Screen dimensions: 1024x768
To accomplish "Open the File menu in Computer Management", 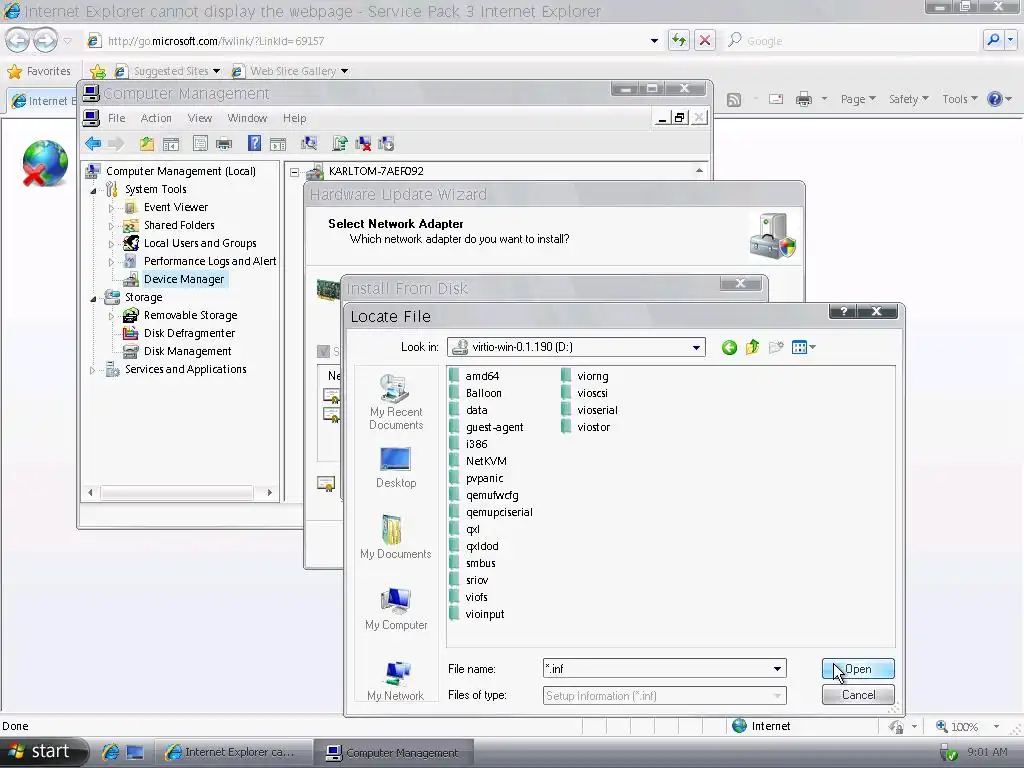I will [x=116, y=118].
